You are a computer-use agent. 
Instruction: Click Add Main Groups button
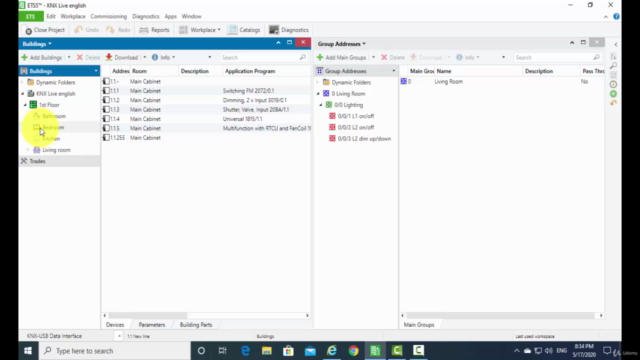[x=342, y=58]
